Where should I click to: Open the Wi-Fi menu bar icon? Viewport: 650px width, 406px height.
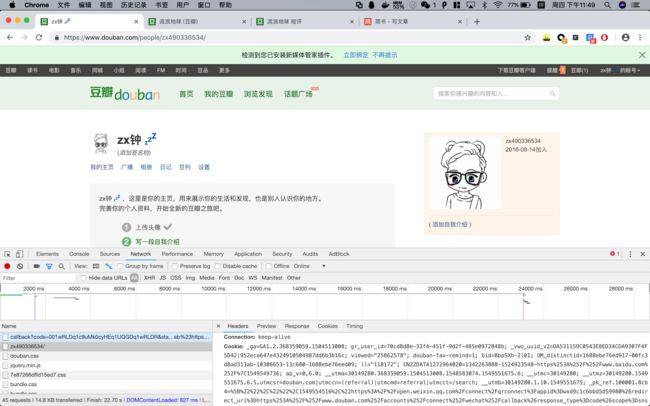point(498,5)
